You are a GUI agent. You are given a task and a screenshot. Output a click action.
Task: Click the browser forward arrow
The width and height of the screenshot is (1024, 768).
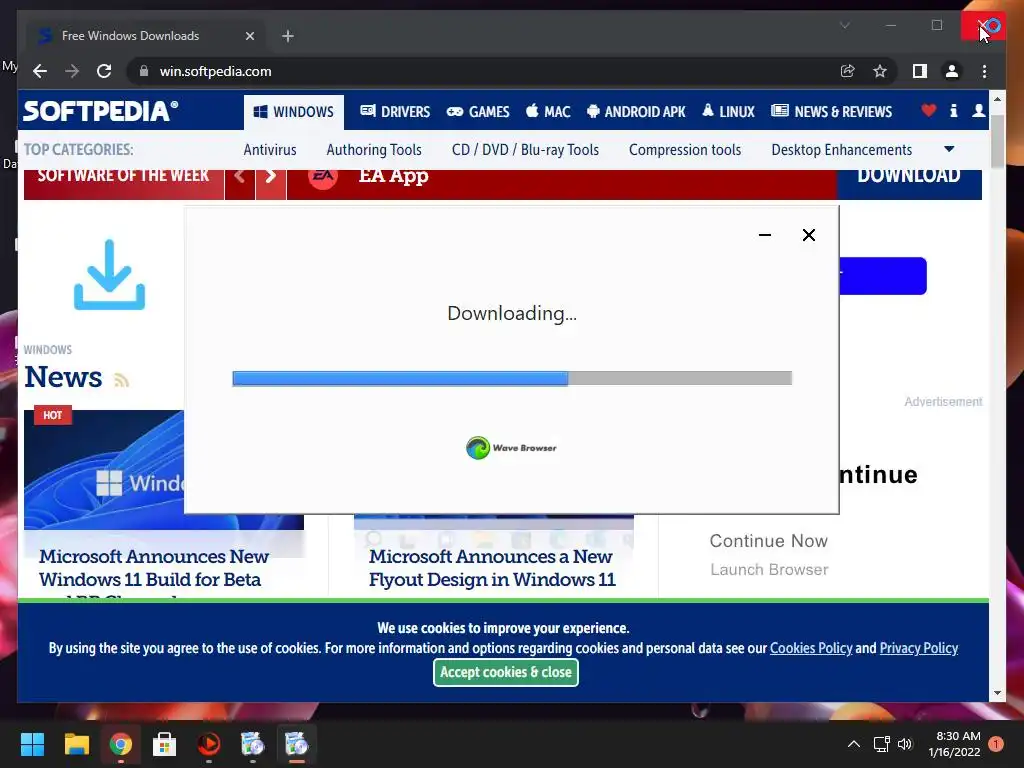pos(72,71)
